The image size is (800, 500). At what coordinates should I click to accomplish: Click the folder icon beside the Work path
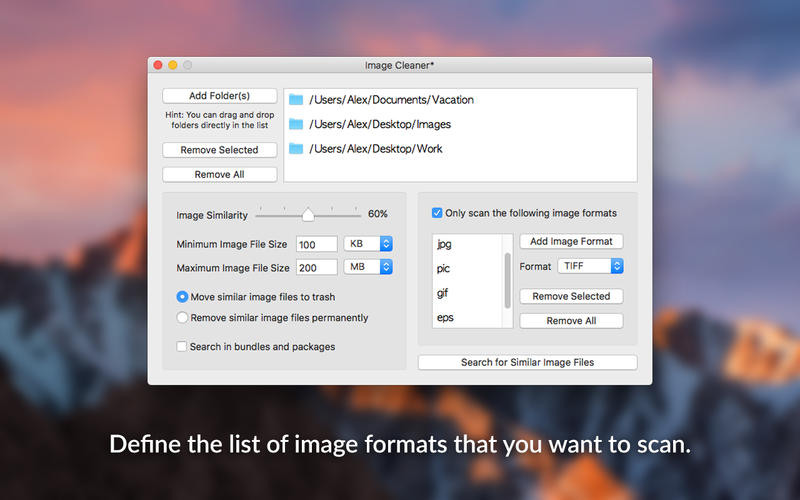pos(296,148)
